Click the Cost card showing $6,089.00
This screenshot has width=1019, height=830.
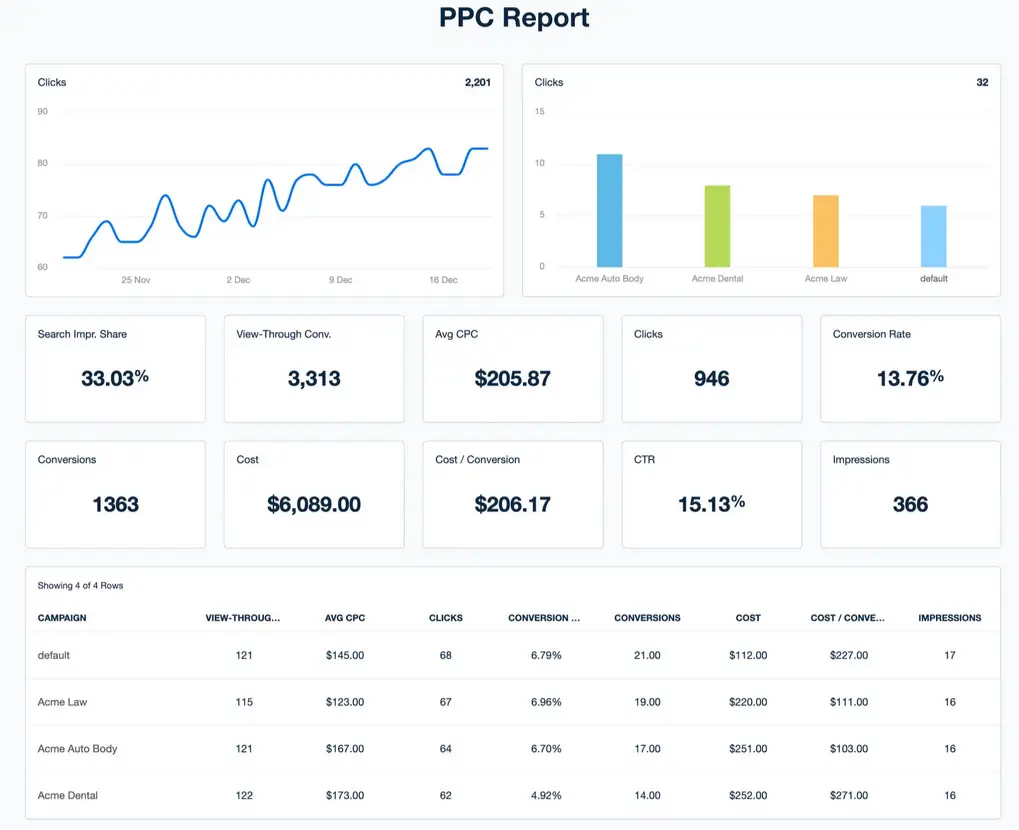coord(314,493)
